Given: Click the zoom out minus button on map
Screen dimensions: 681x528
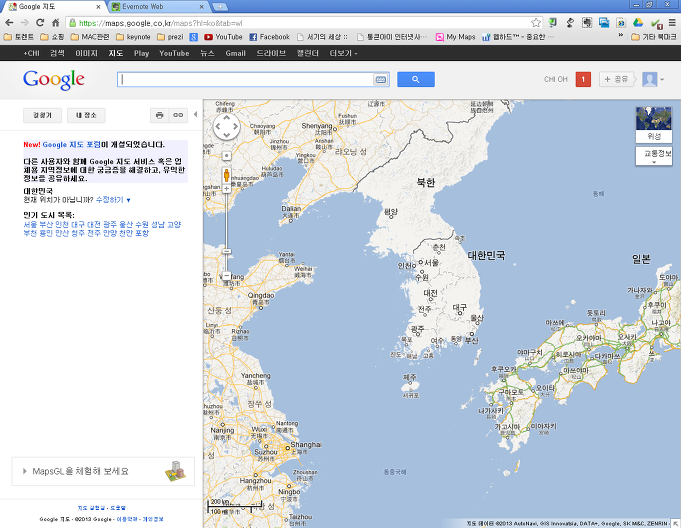Looking at the screenshot, I should (226, 276).
